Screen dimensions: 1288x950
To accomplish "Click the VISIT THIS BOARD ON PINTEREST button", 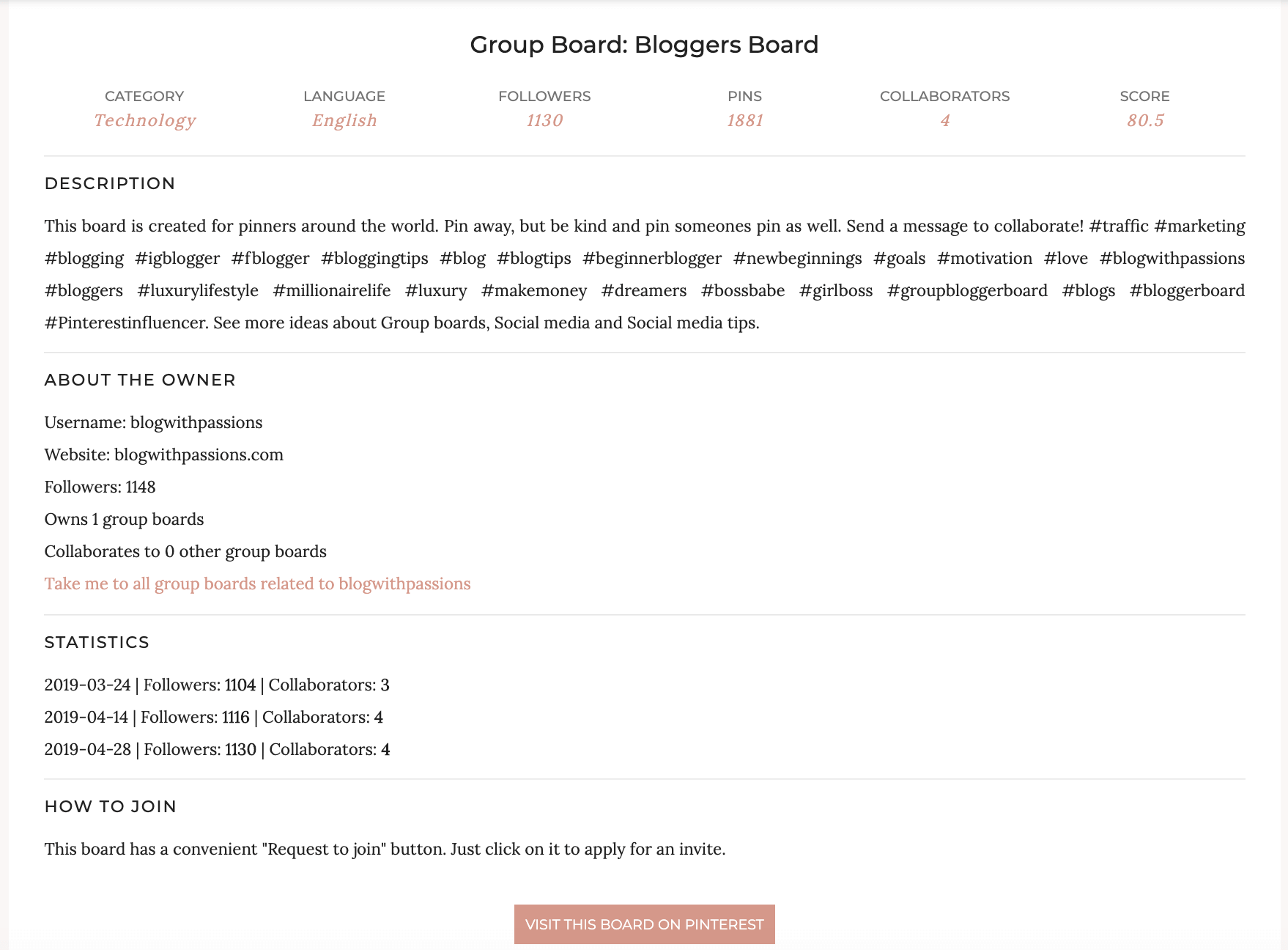I will click(643, 924).
